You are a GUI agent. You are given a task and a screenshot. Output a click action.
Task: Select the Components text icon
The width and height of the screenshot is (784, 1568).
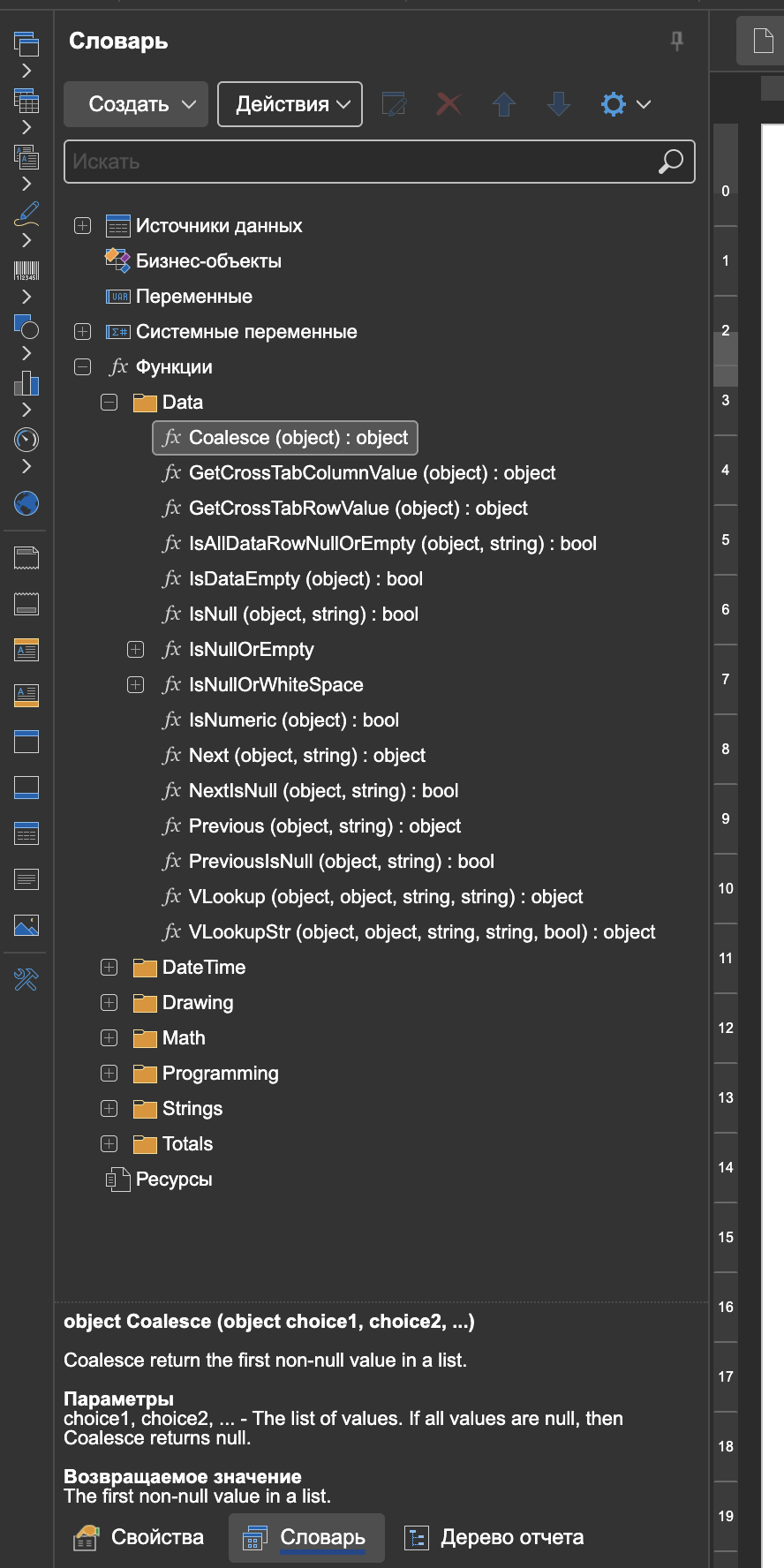click(x=26, y=157)
